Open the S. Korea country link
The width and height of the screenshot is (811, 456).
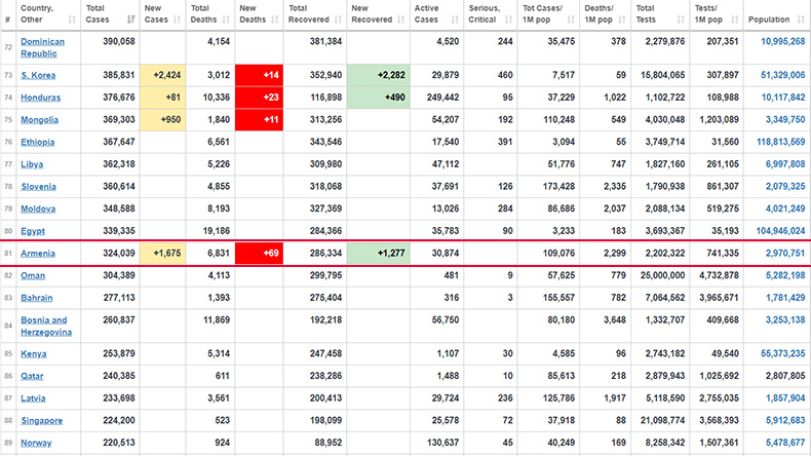(38, 75)
